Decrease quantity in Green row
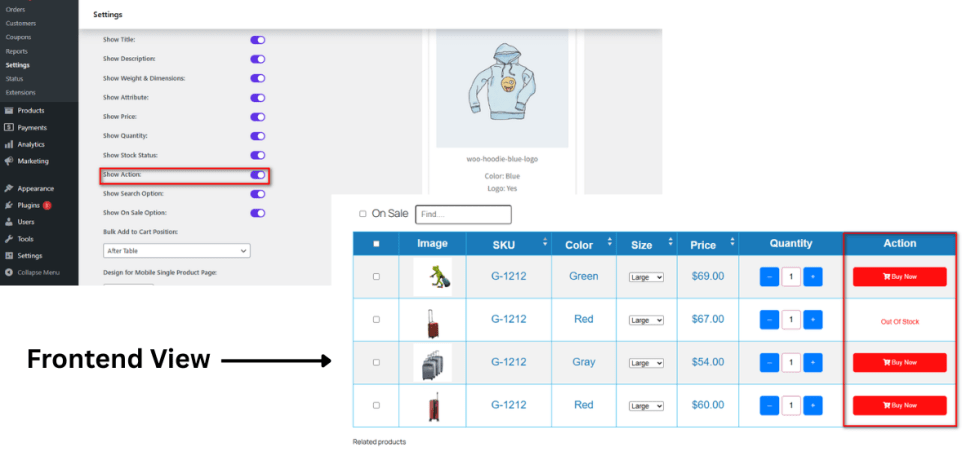Screen dimensions: 980x456 [x=769, y=277]
